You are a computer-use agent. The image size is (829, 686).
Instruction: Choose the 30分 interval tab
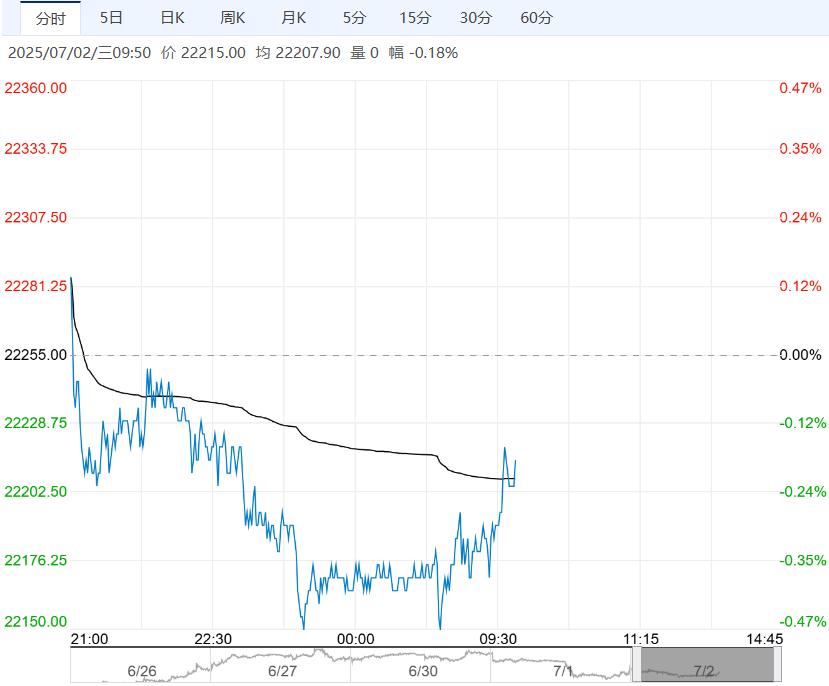pyautogui.click(x=476, y=18)
